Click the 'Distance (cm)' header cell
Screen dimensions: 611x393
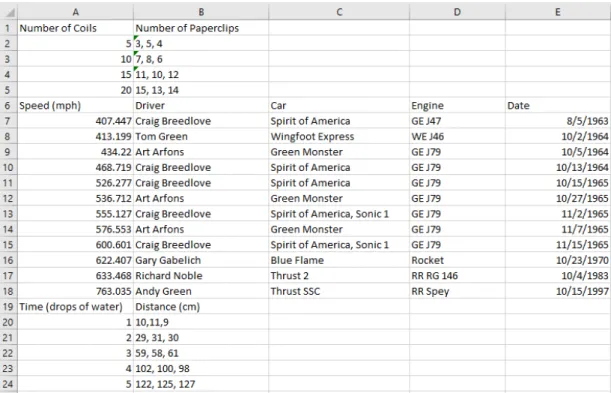201,307
